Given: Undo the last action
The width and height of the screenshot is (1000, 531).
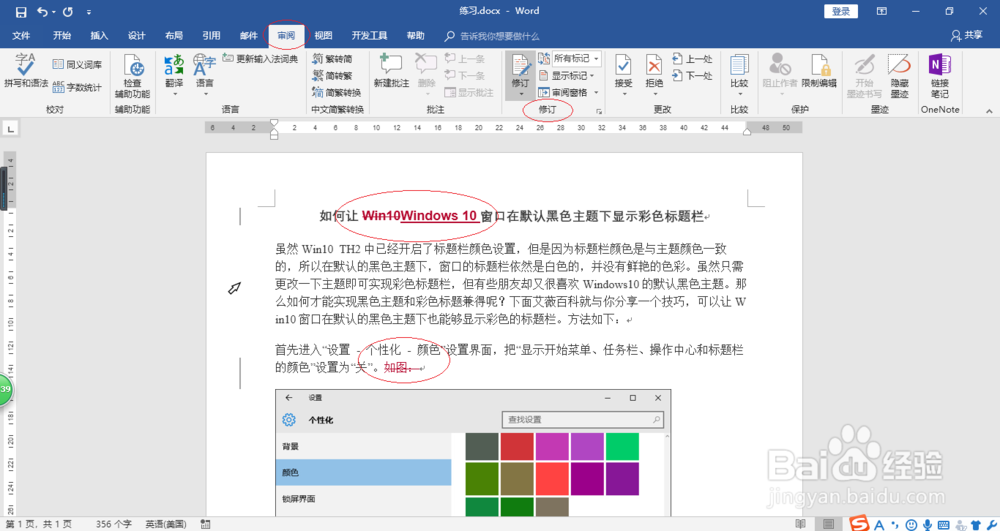Looking at the screenshot, I should point(42,11).
